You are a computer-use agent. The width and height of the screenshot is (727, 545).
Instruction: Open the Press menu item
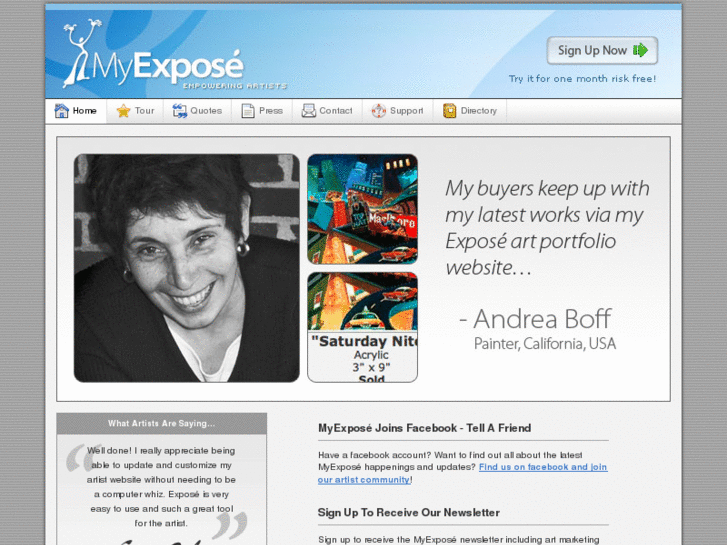click(x=262, y=111)
